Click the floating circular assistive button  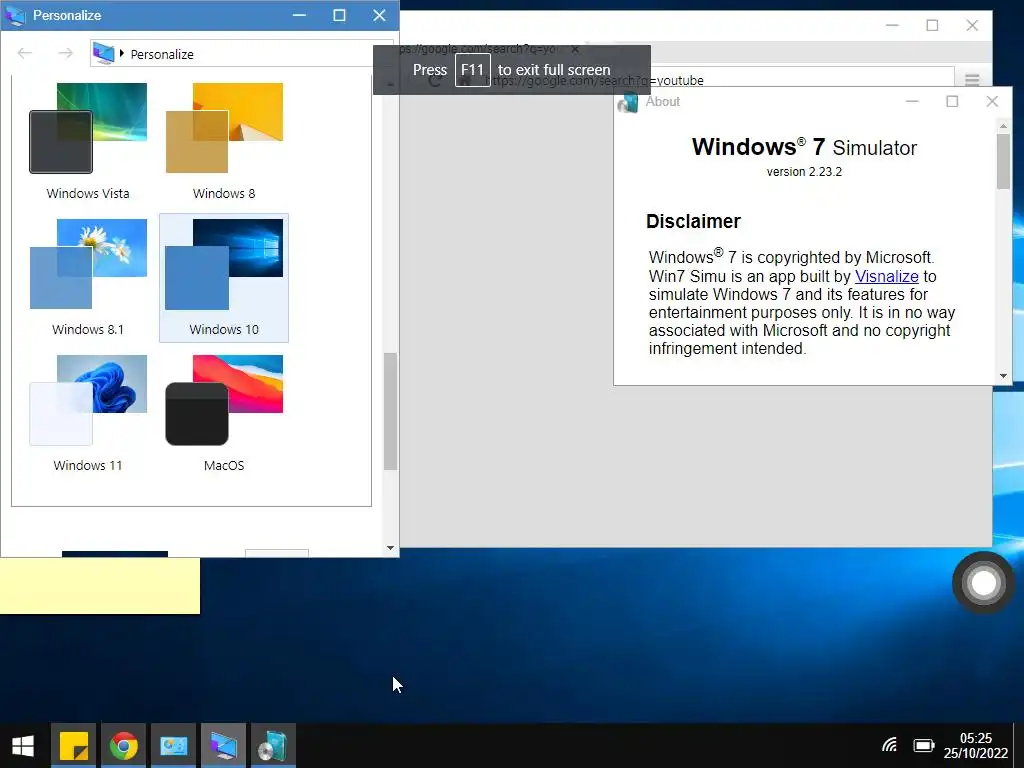tap(983, 583)
